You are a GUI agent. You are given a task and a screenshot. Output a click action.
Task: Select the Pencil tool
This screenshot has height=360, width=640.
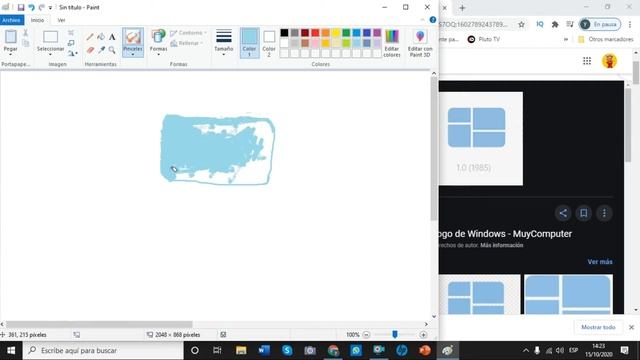[90, 37]
